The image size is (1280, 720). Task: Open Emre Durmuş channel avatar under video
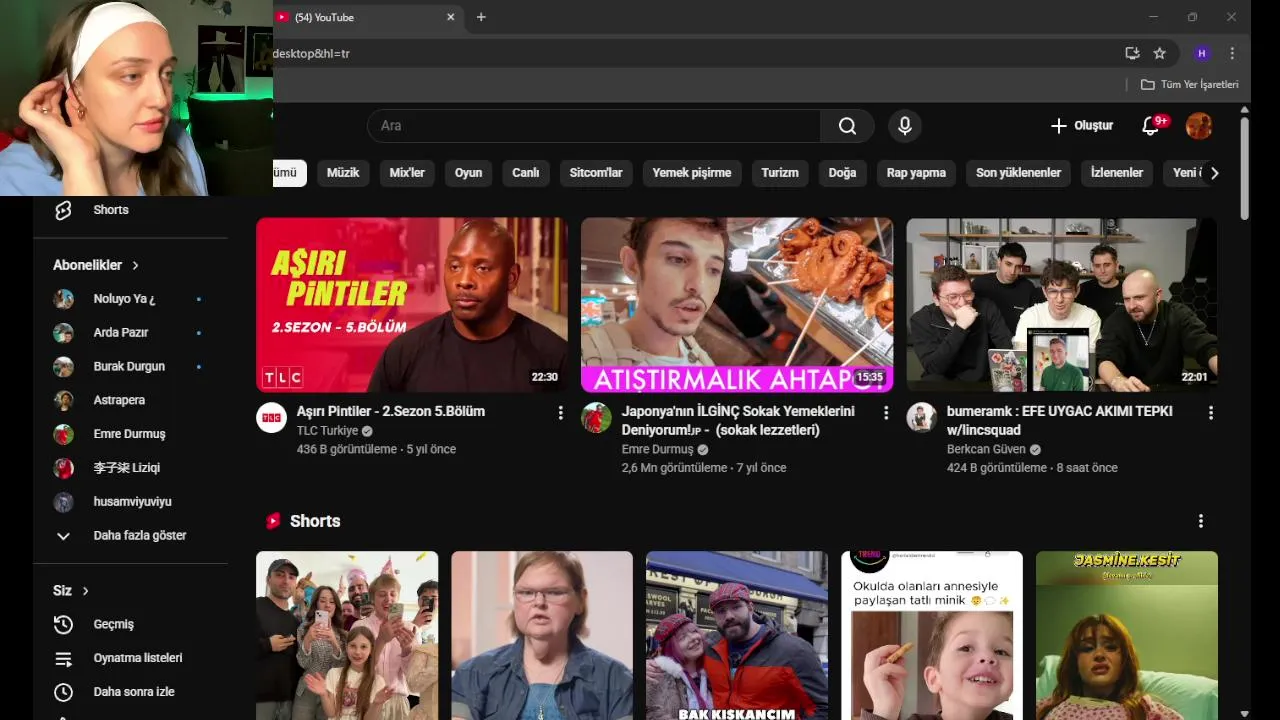click(596, 417)
